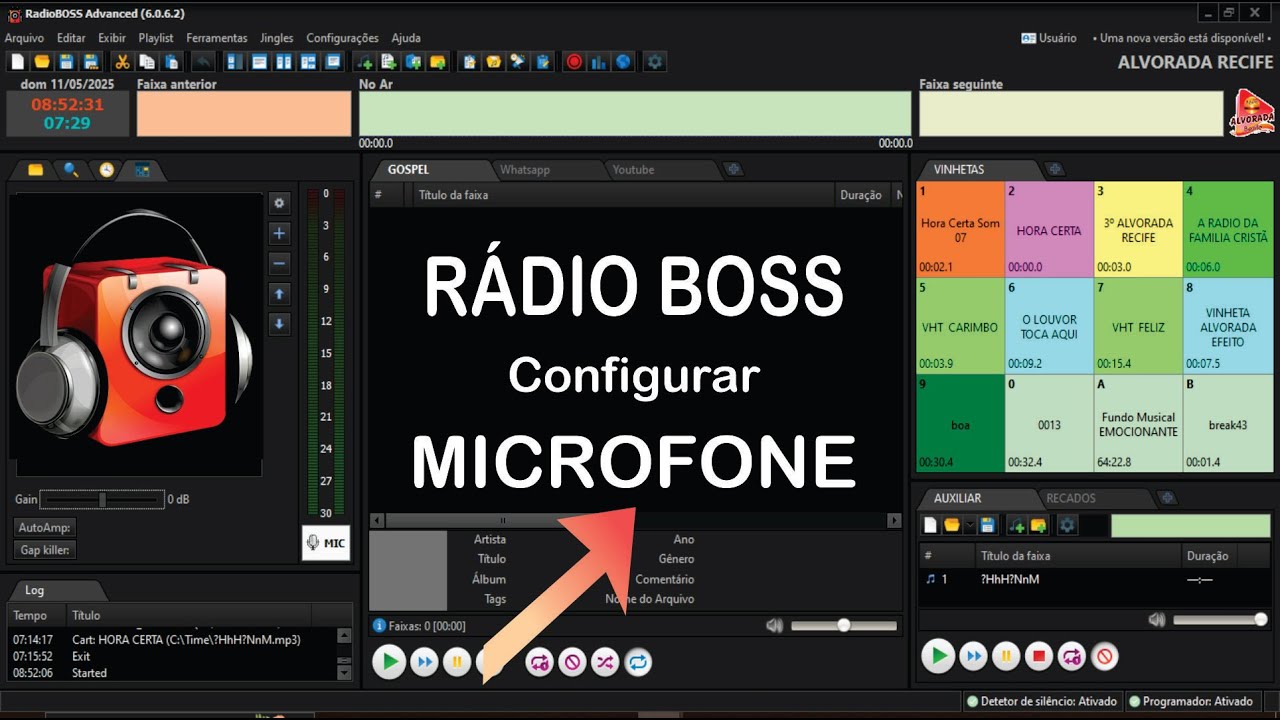The height and width of the screenshot is (720, 1280).
Task: Toggle shuffle mode in main player
Action: point(605,661)
